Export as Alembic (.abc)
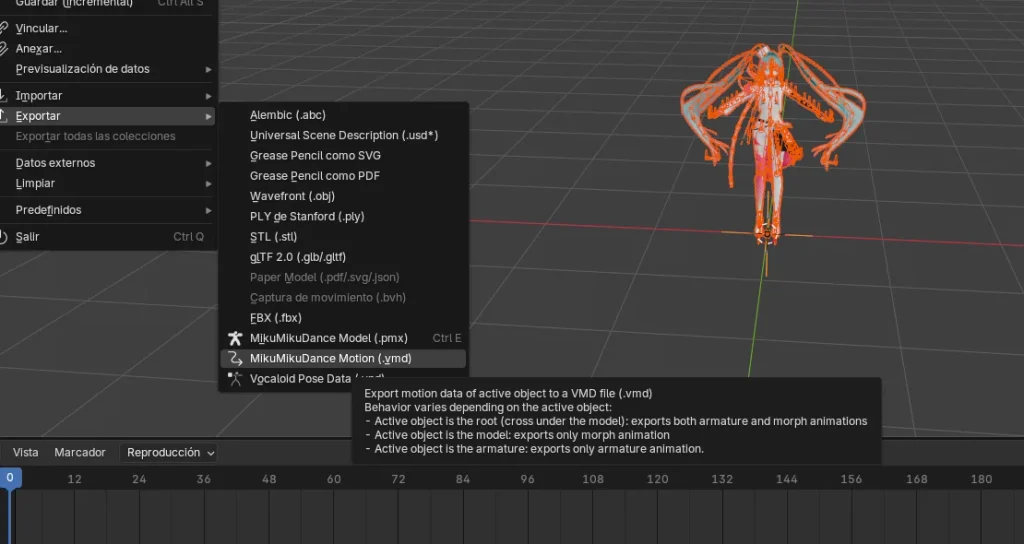1024x544 pixels. coord(344,115)
